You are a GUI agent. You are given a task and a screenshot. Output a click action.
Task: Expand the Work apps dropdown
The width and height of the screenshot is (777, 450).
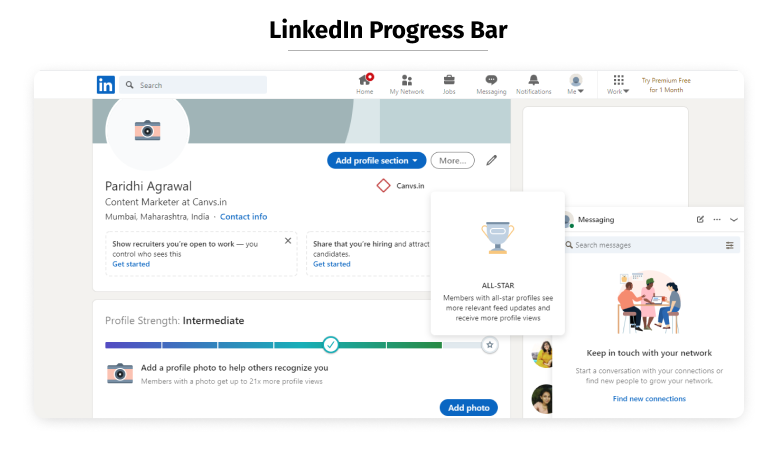point(618,84)
